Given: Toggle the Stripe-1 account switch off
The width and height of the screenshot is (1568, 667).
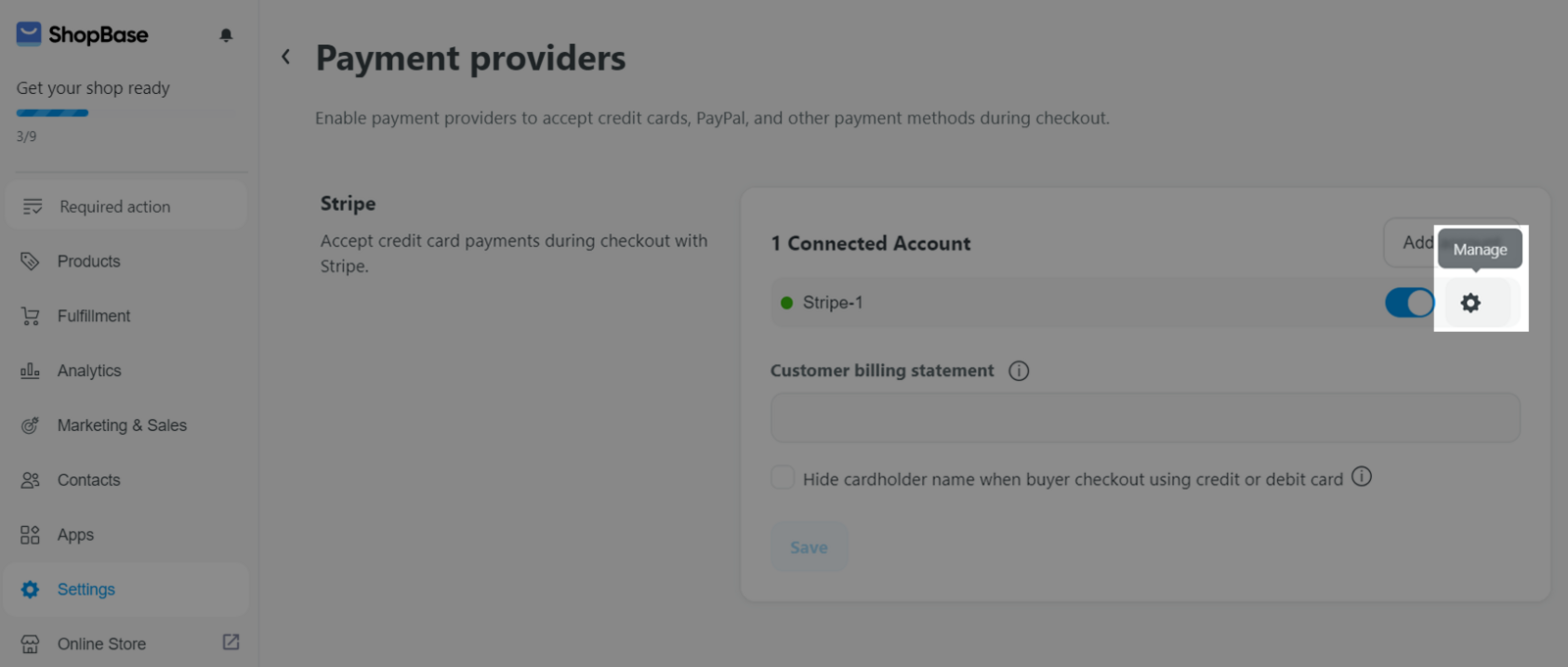Looking at the screenshot, I should coord(1409,303).
